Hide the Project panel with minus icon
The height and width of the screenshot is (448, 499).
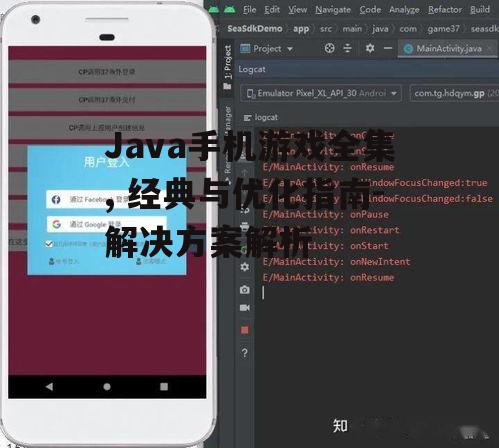click(388, 48)
